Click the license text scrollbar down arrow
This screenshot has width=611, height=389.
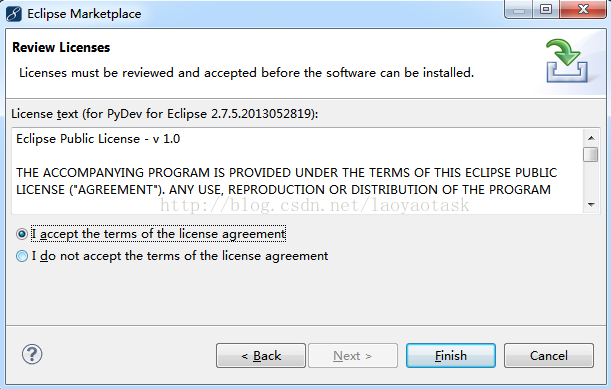point(591,205)
